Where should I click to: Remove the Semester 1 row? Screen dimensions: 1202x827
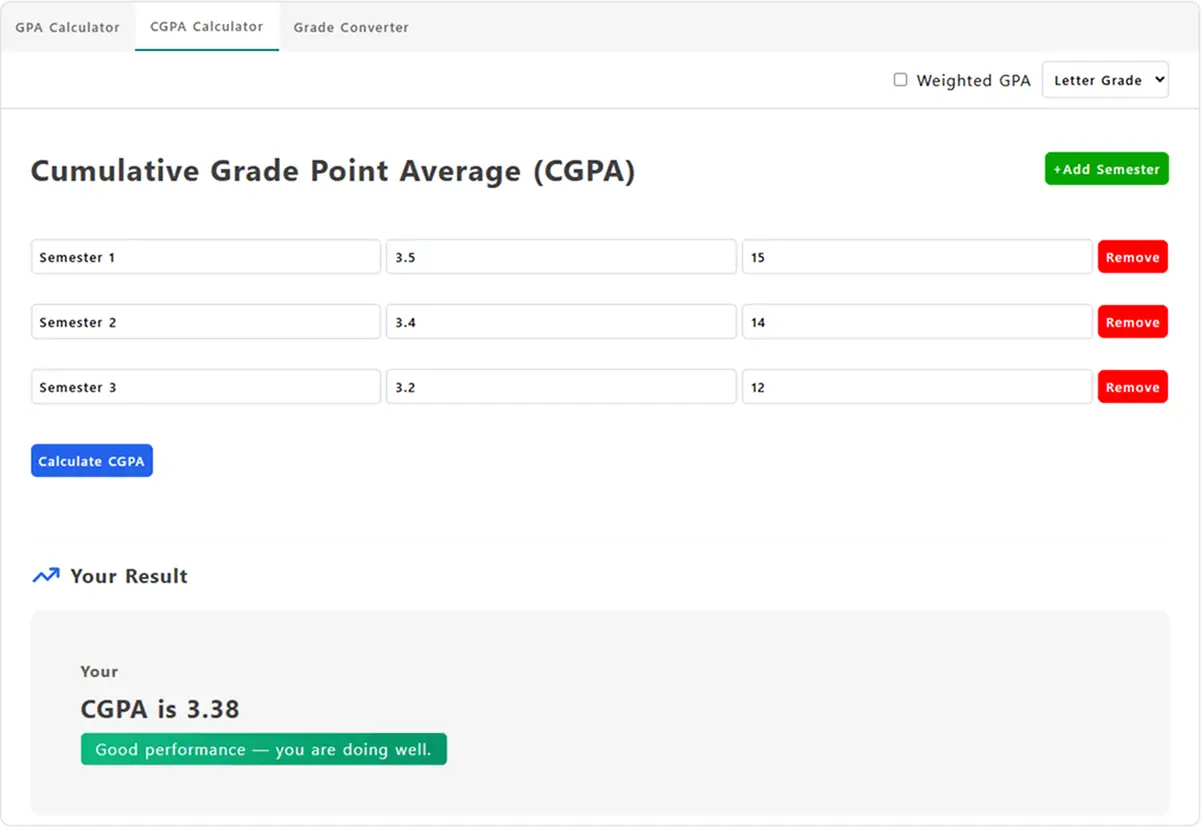pyautogui.click(x=1132, y=257)
